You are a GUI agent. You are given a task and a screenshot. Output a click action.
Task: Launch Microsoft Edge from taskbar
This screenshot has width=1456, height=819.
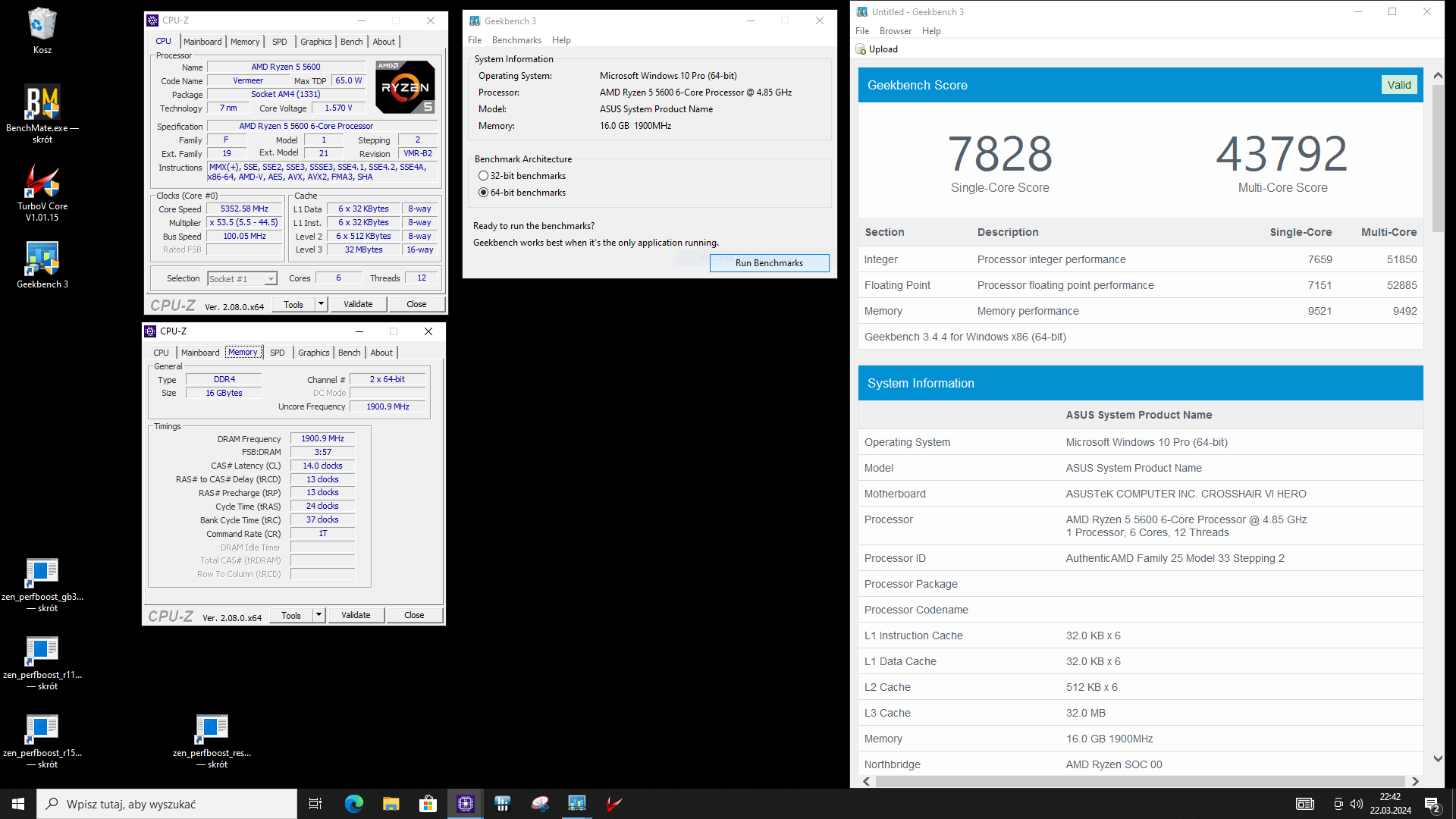(x=354, y=804)
